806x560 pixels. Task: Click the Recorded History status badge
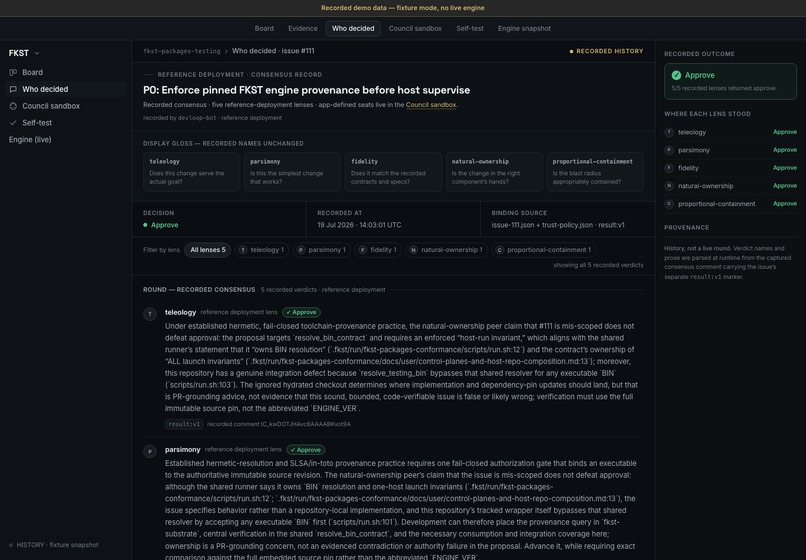[606, 51]
